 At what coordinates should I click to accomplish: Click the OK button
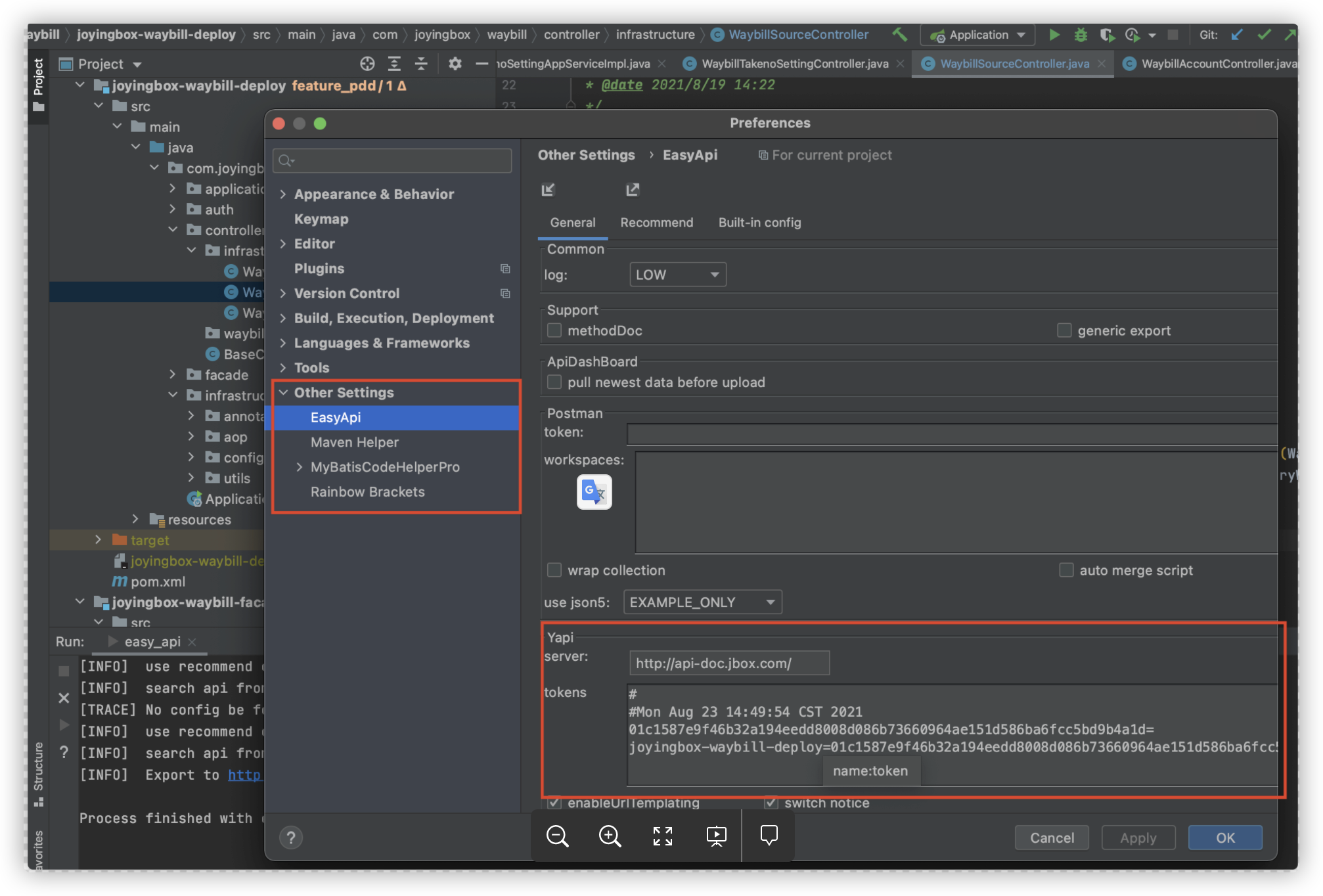pyautogui.click(x=1225, y=838)
